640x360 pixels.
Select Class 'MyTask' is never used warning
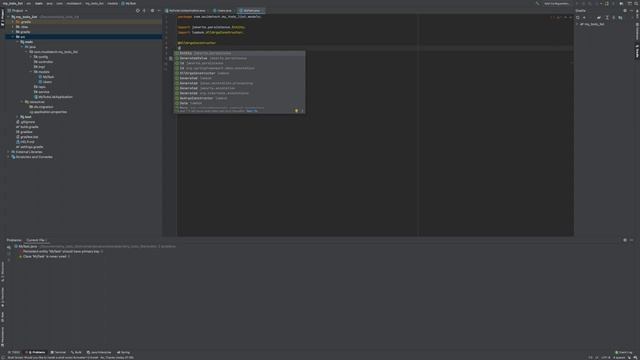44,257
